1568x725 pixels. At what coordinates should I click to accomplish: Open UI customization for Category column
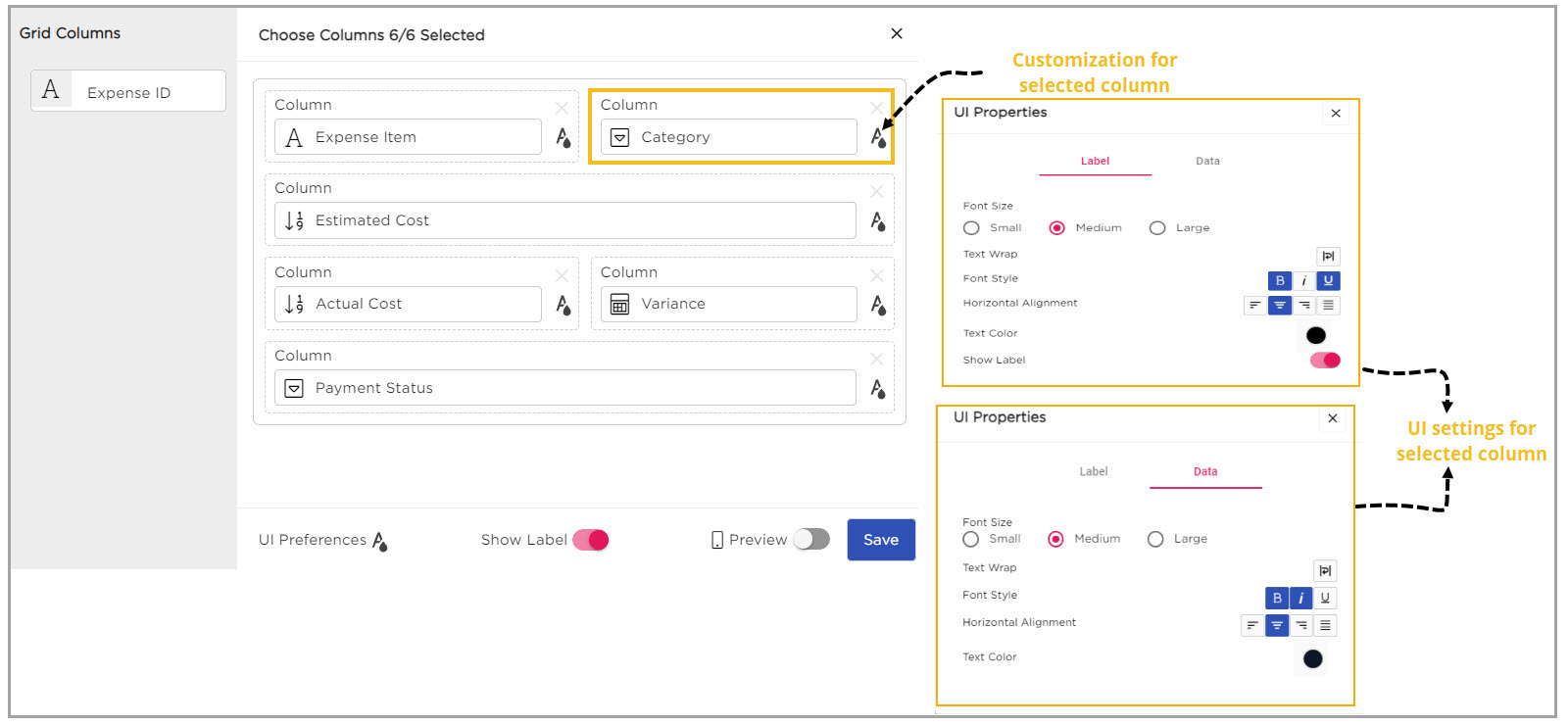[878, 138]
